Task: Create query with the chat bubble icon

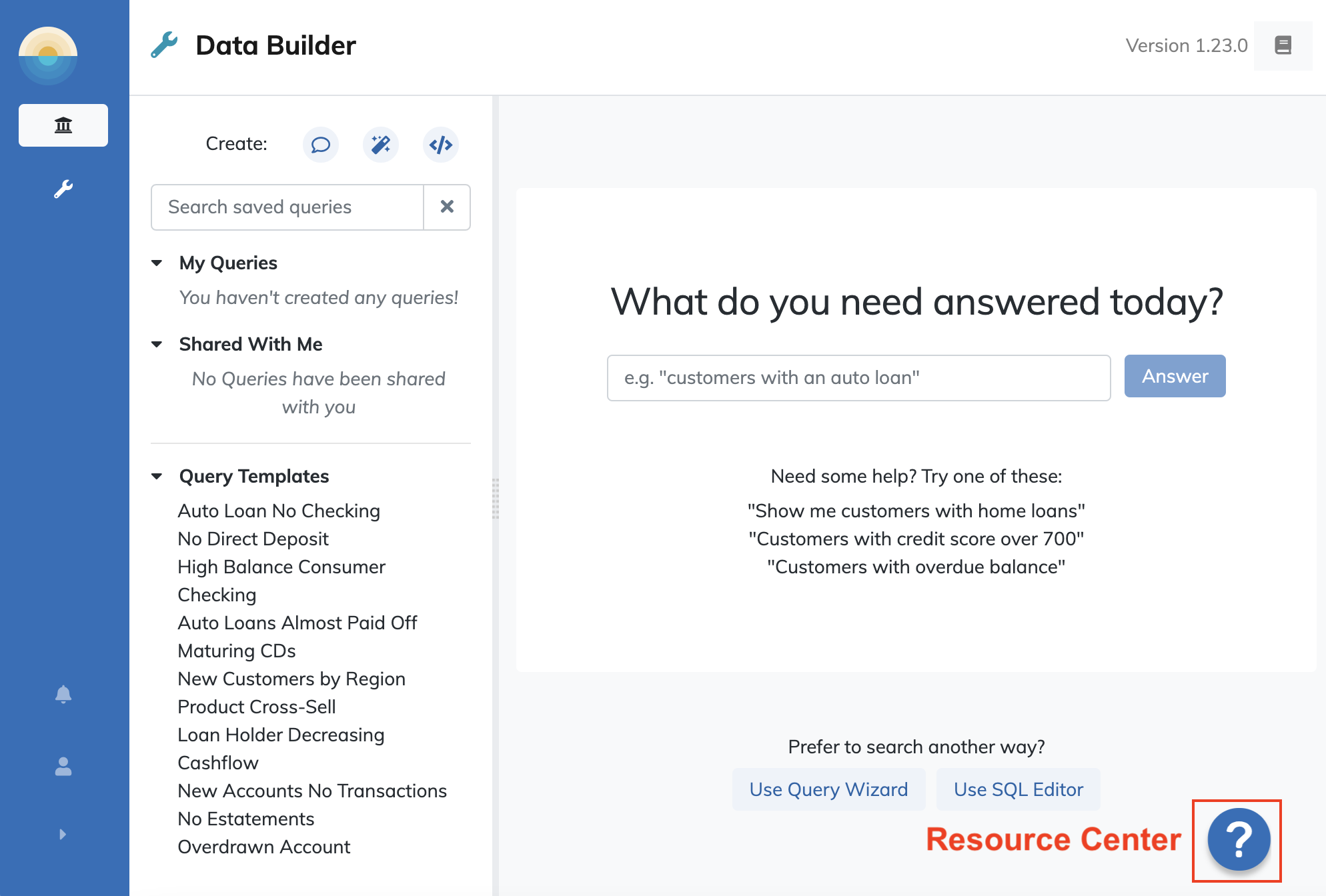Action: tap(321, 145)
